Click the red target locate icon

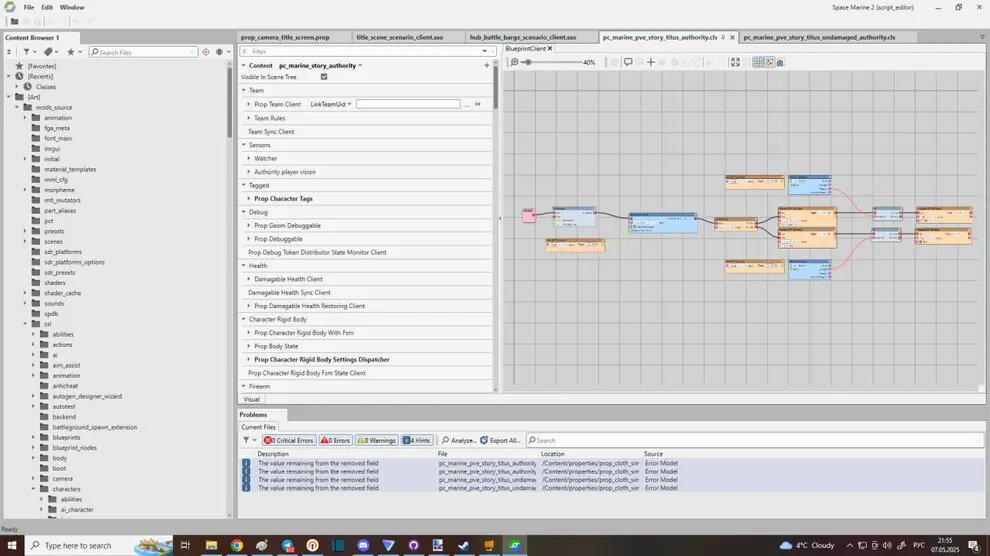[206, 52]
